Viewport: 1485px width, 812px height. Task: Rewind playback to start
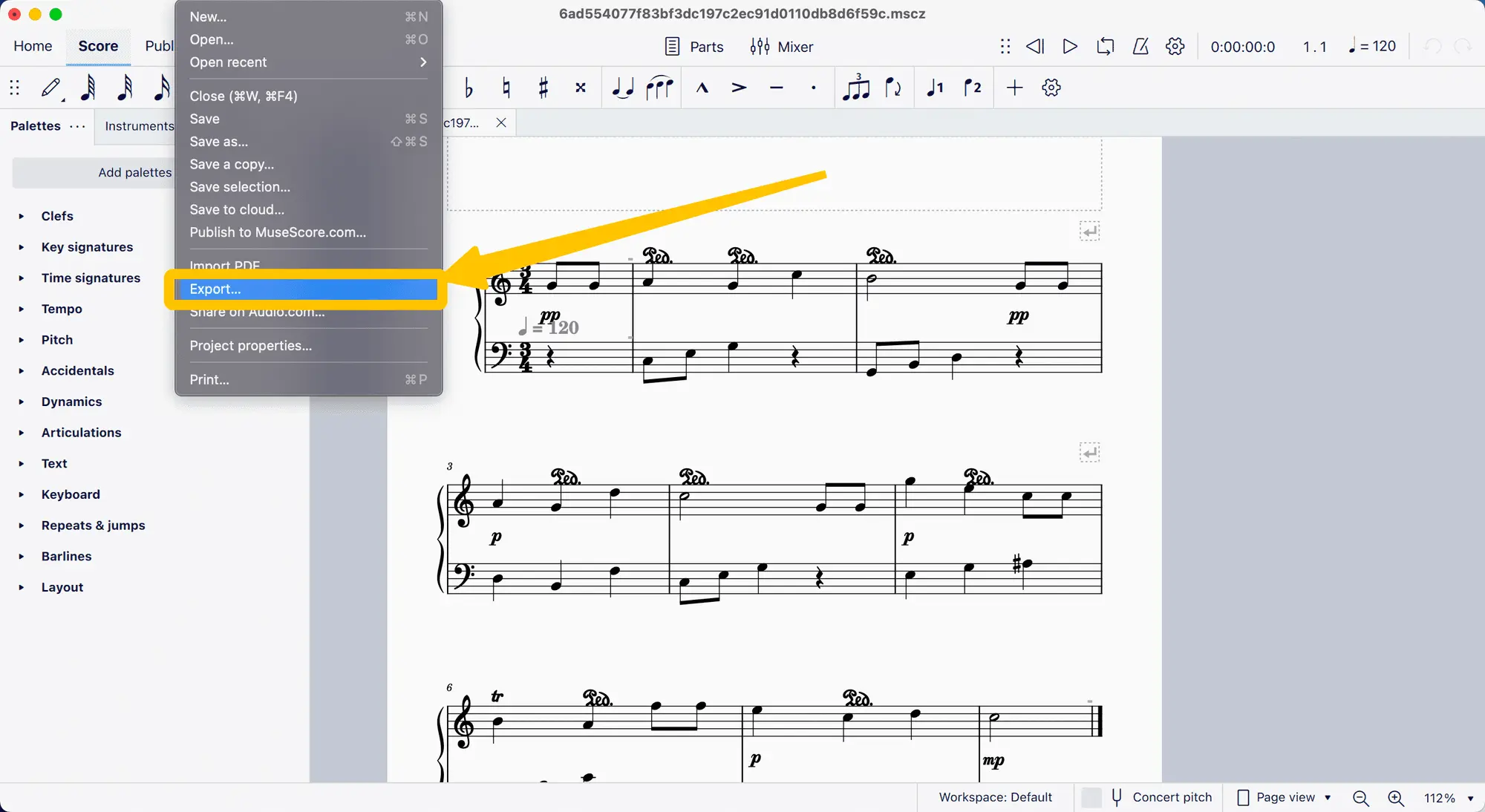click(x=1035, y=46)
